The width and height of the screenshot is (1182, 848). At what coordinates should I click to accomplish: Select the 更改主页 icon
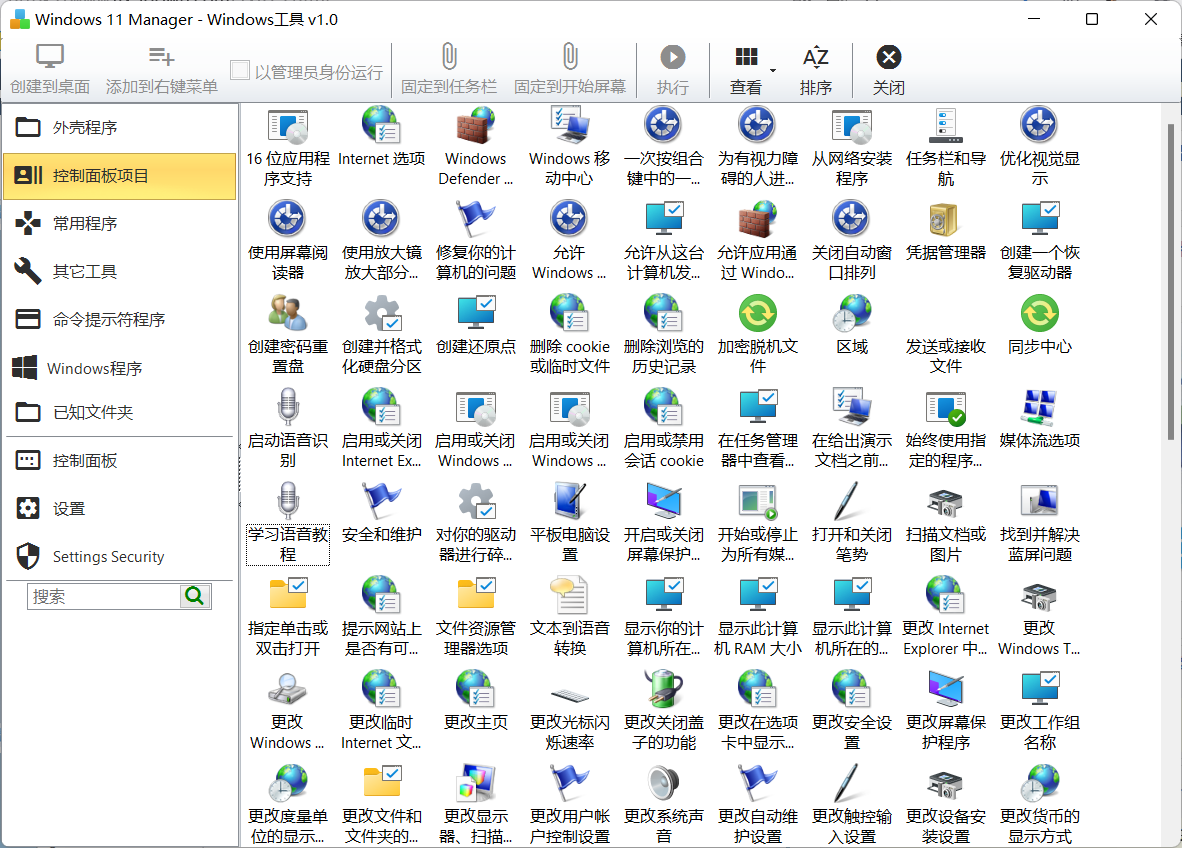pyautogui.click(x=476, y=689)
